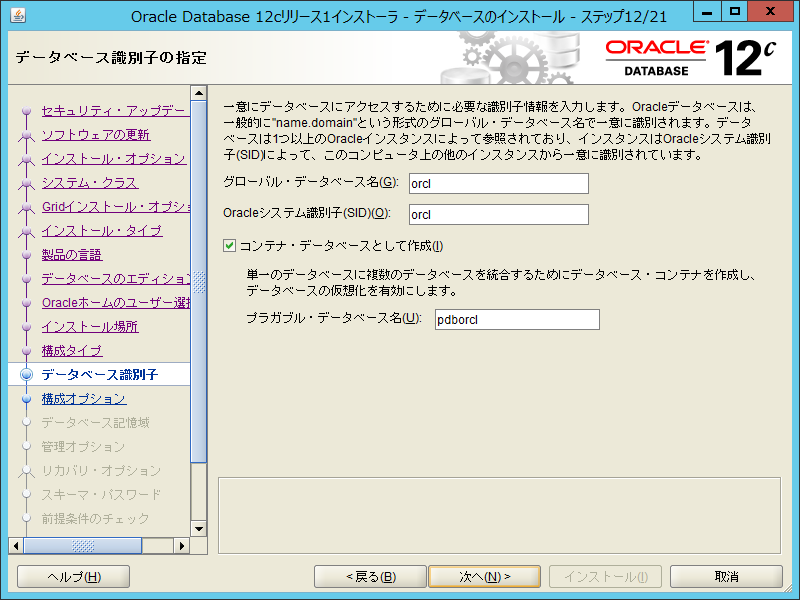Click the Oracle Database 12c logo
The height and width of the screenshot is (600, 800).
click(690, 58)
